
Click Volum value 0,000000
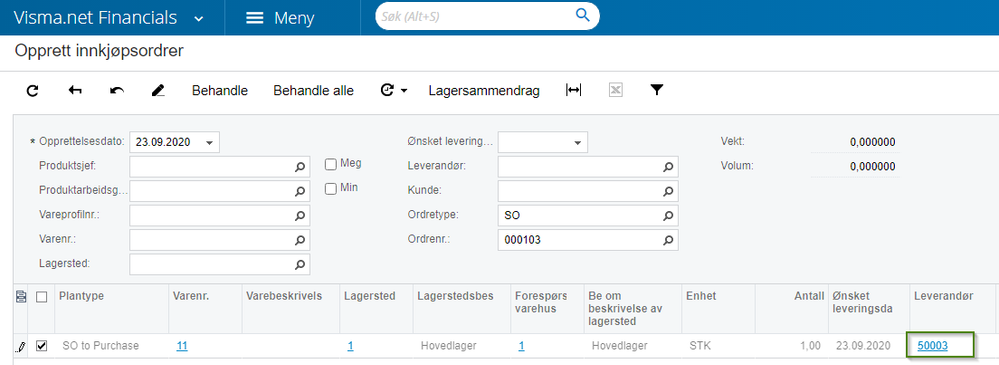[x=873, y=167]
